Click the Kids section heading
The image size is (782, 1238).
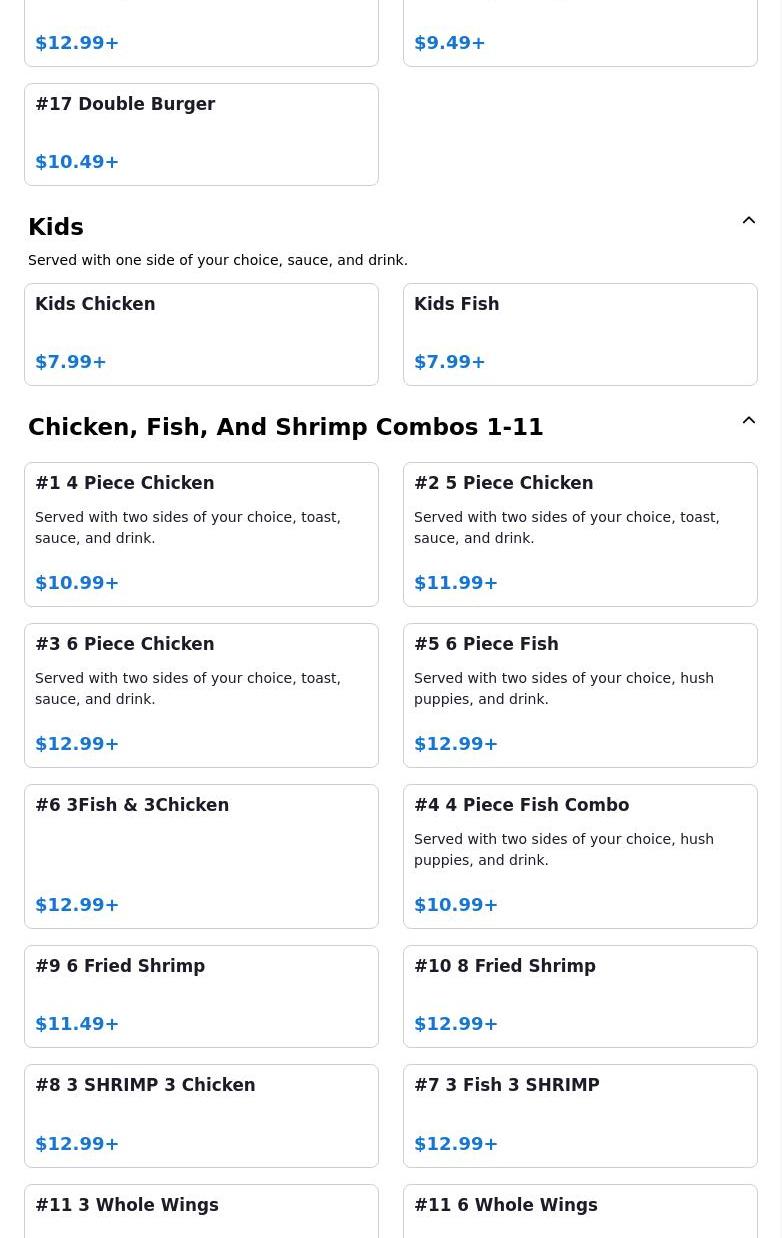56,227
